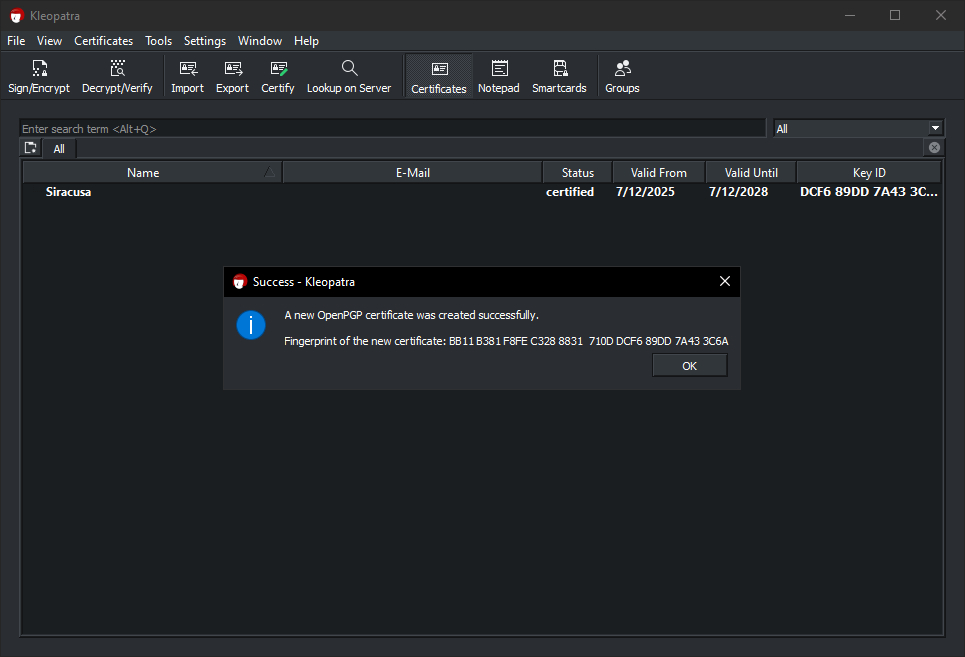Open the Certificates menu
Viewport: 965px width, 657px height.
(x=103, y=41)
